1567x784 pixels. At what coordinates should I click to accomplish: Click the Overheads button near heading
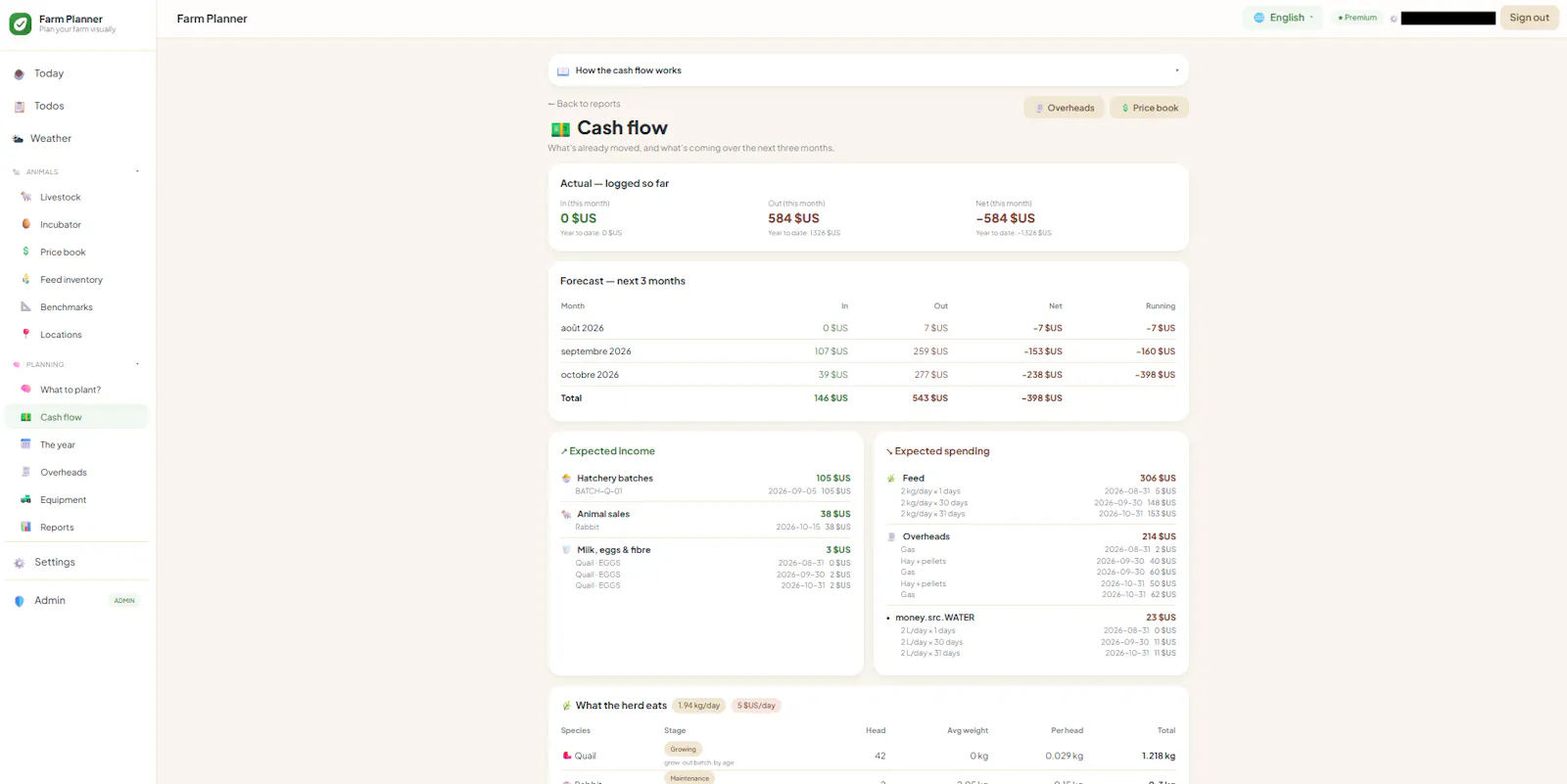click(x=1065, y=108)
